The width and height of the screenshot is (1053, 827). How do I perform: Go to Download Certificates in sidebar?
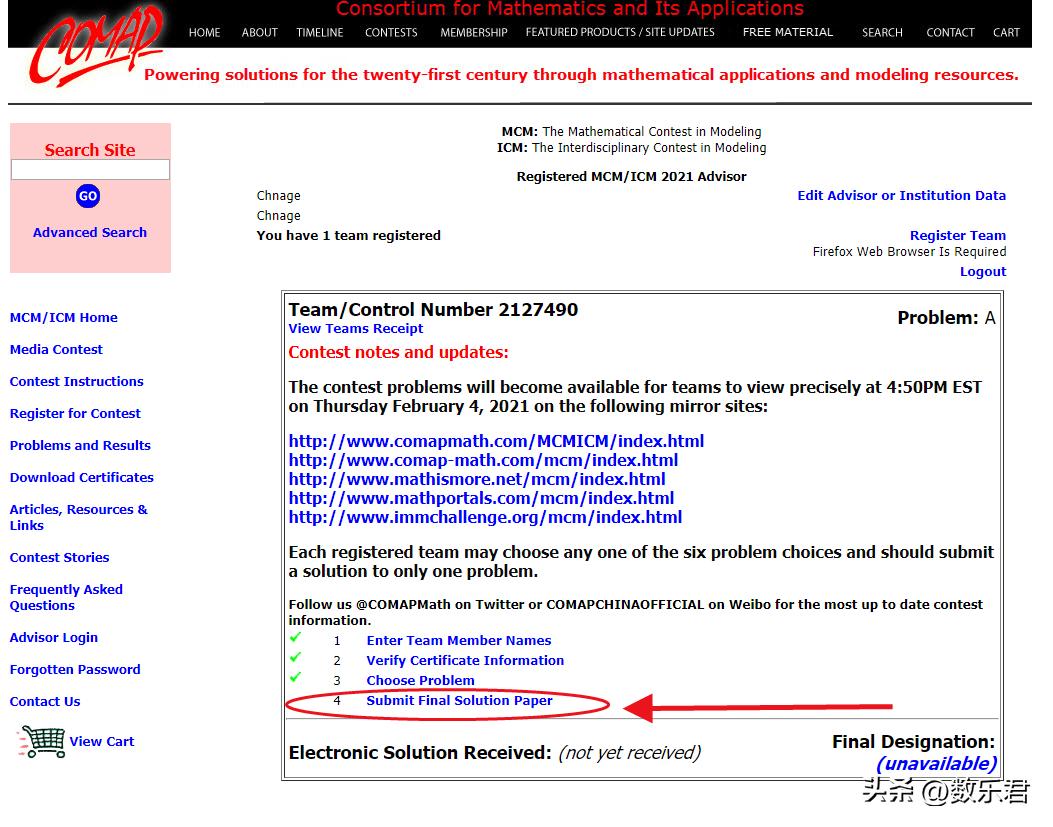[x=82, y=478]
